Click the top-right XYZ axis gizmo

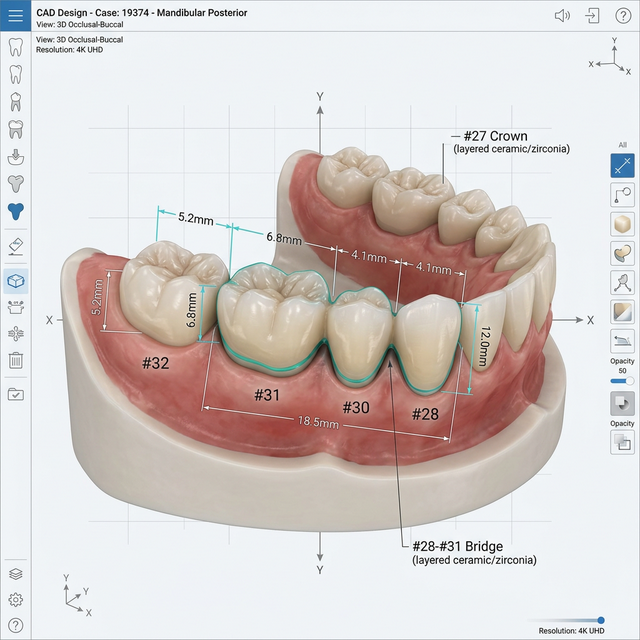click(x=611, y=57)
